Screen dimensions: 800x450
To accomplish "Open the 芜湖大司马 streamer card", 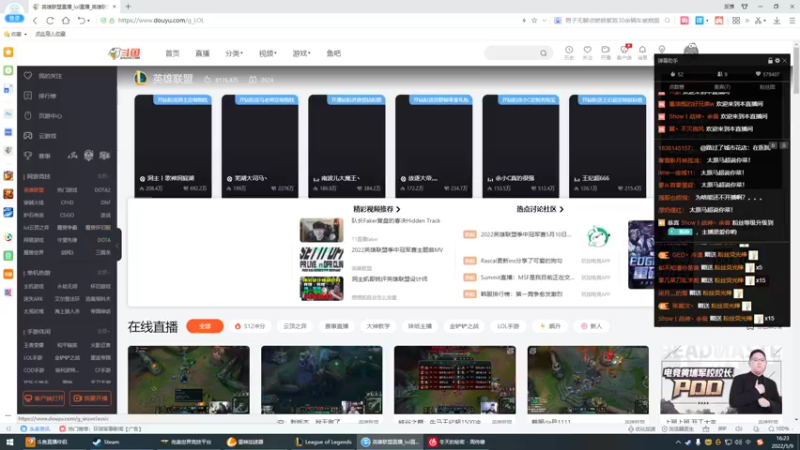I will tap(260, 146).
